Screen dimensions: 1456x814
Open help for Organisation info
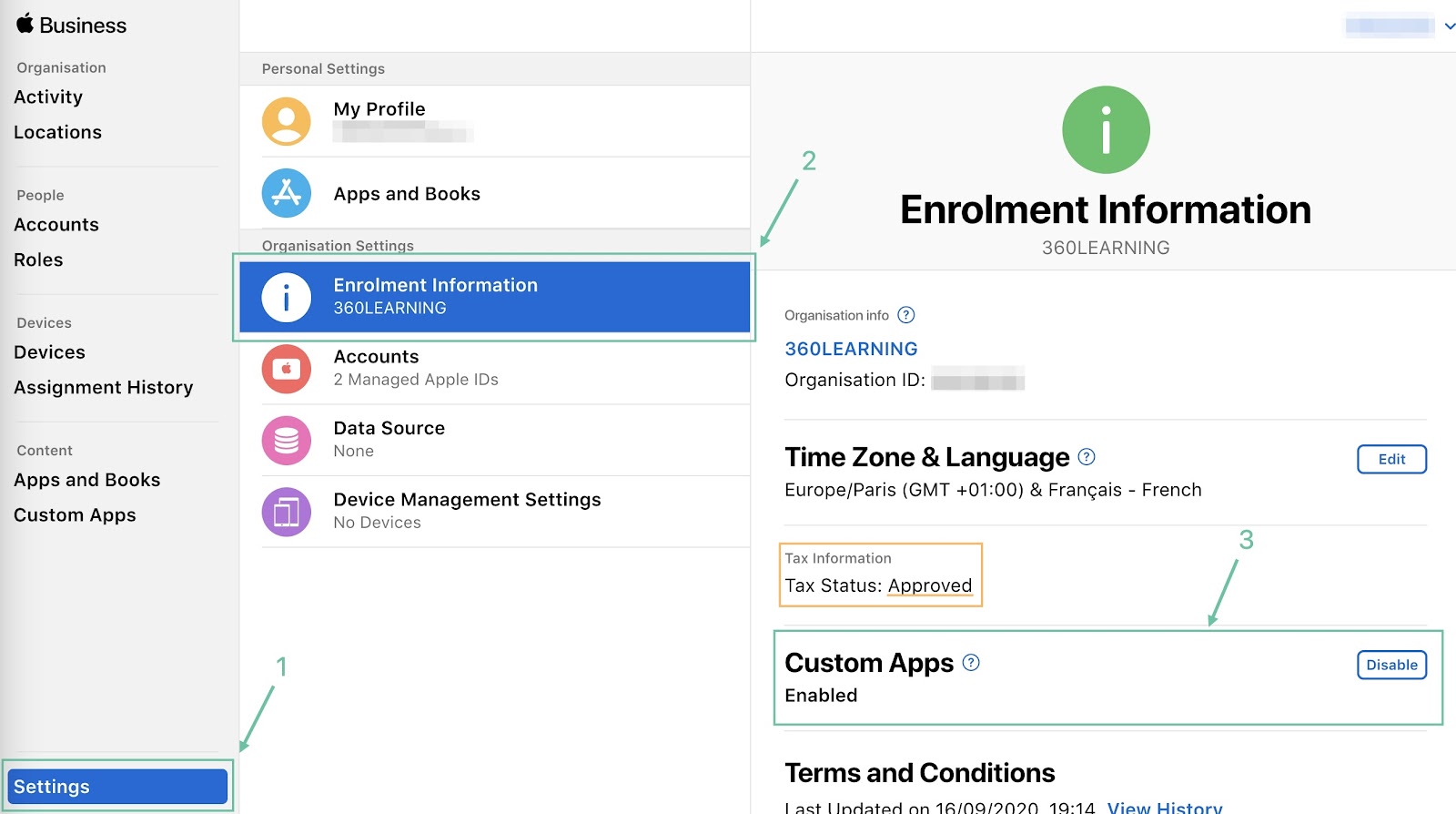coord(906,315)
